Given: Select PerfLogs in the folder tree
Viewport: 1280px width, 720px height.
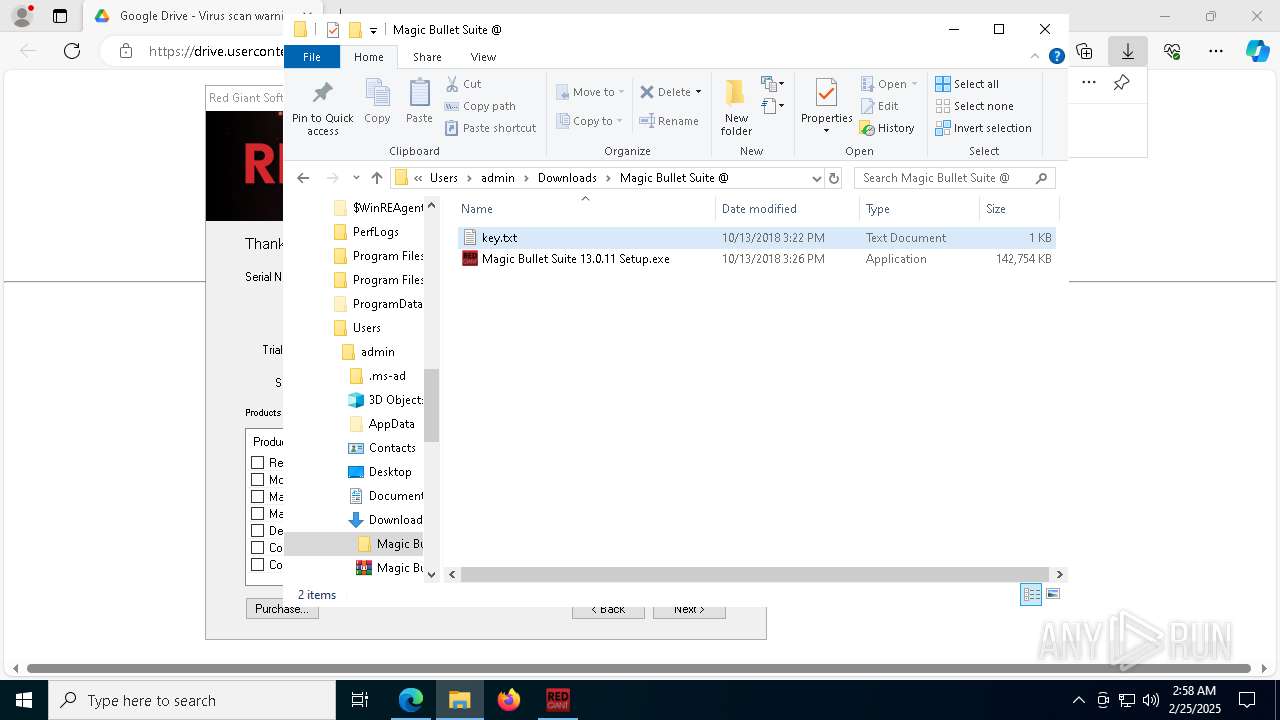Looking at the screenshot, I should coord(375,232).
